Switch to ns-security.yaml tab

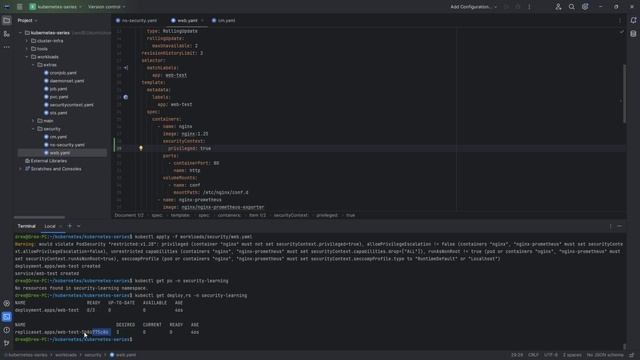pos(136,20)
